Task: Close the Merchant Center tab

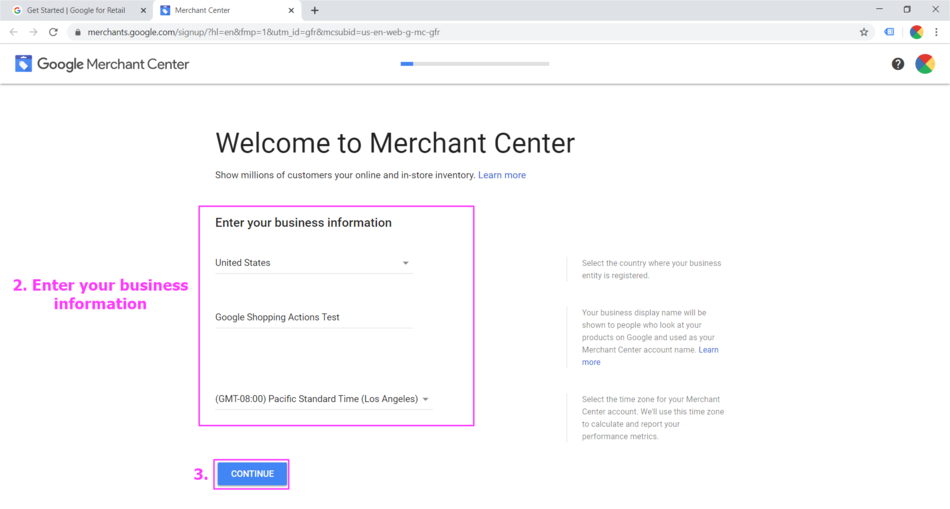Action: (x=291, y=10)
